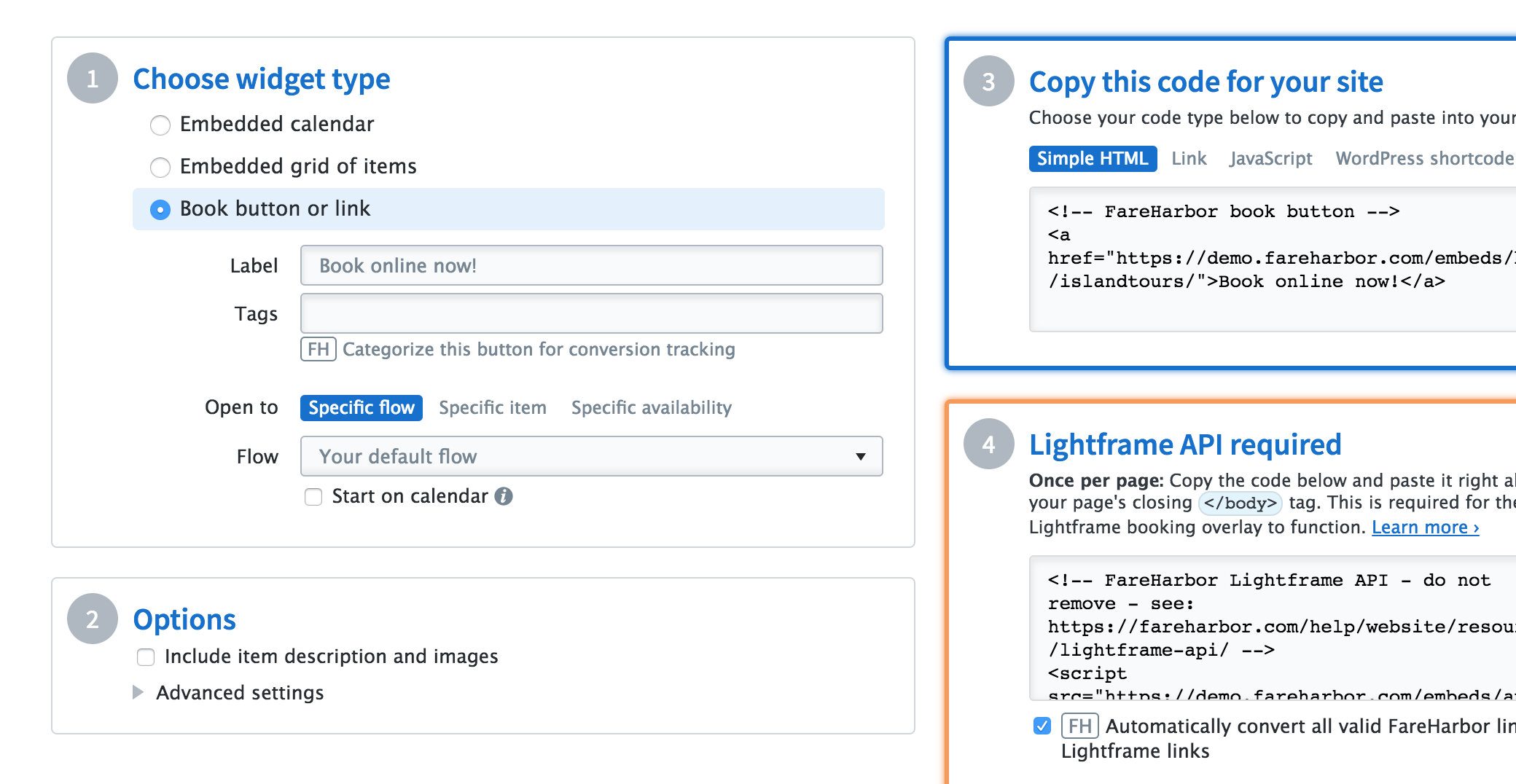
Task: Click the FH badge near Automatically convert
Action: click(x=1079, y=726)
